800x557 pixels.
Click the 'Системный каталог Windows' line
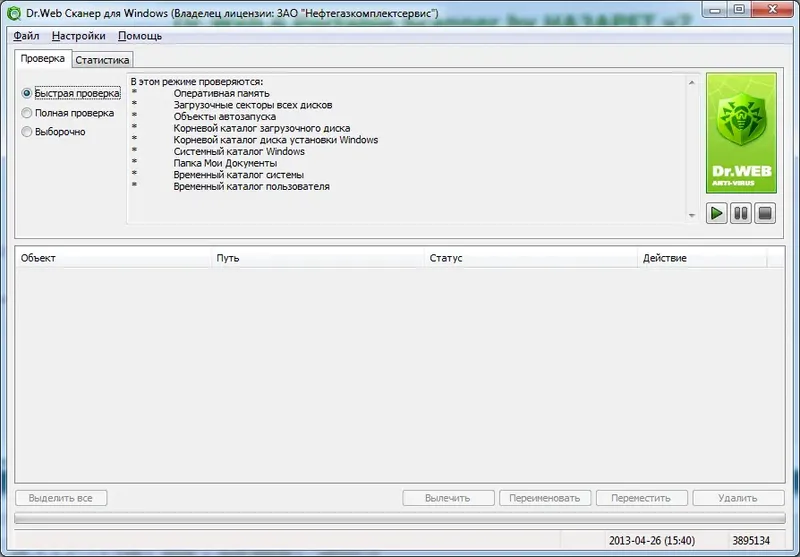(239, 151)
